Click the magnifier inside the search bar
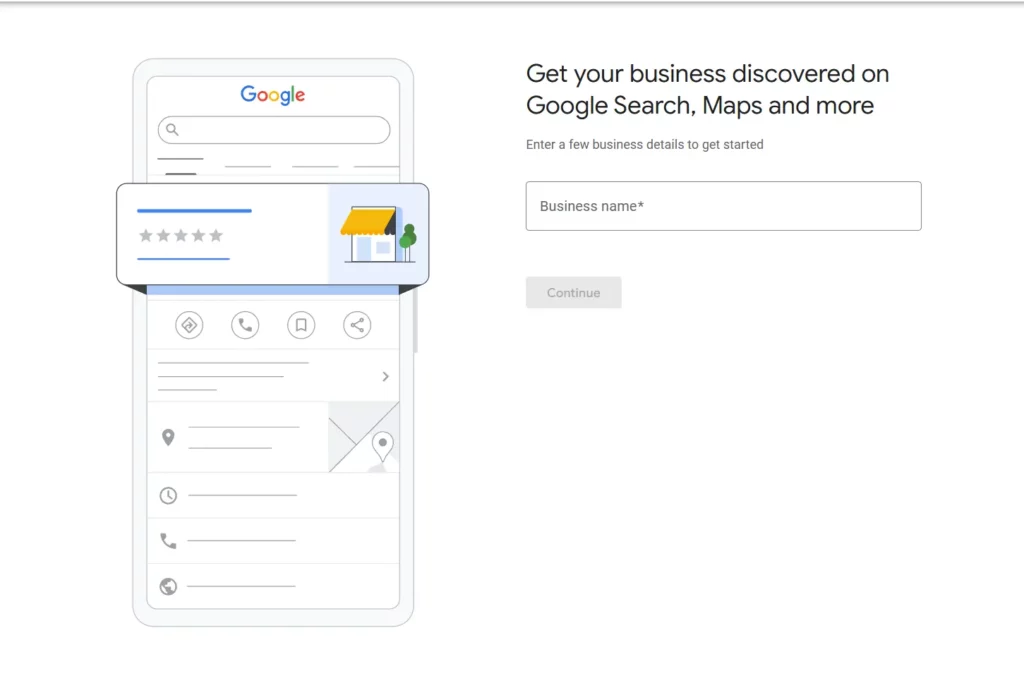The width and height of the screenshot is (1024, 676). click(172, 129)
